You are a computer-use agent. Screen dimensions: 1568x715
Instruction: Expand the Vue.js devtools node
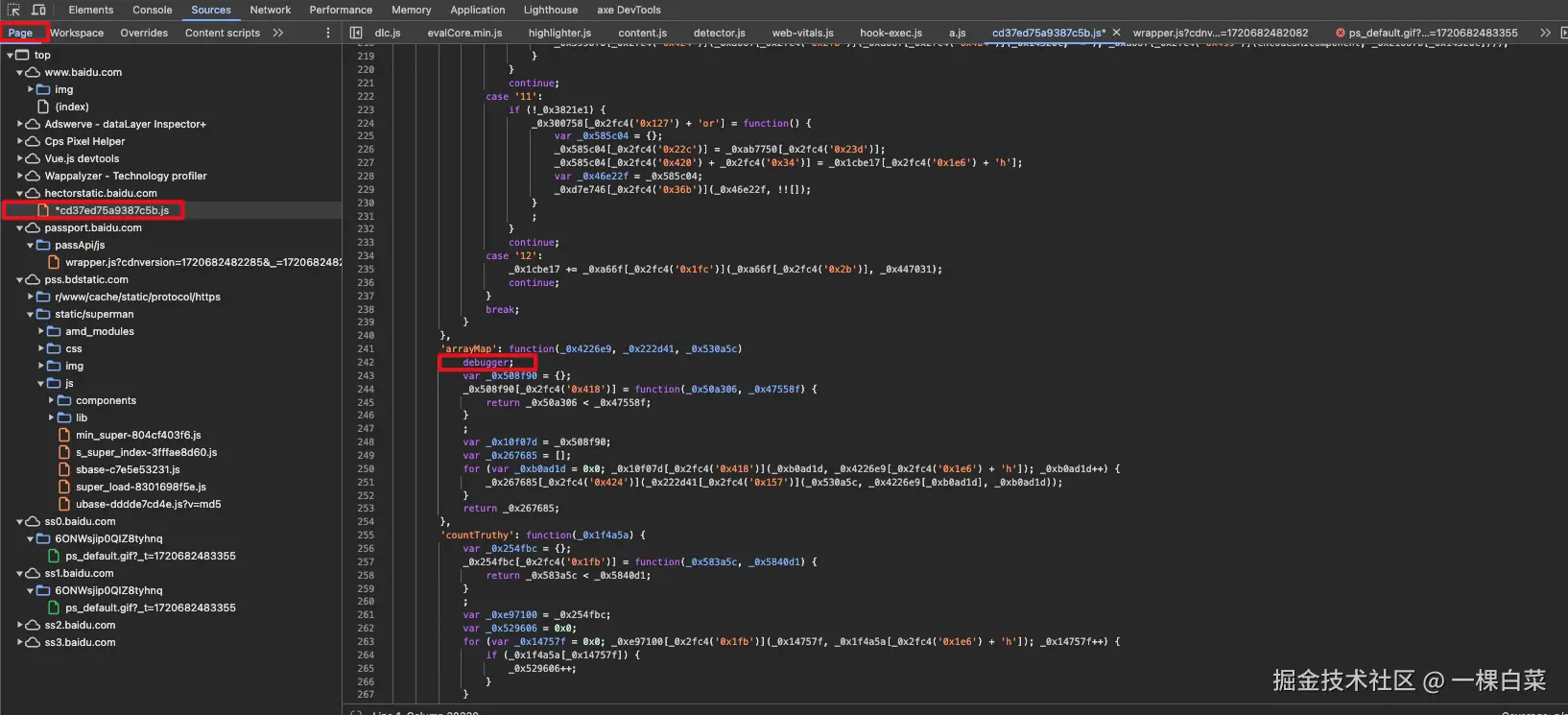click(20, 158)
